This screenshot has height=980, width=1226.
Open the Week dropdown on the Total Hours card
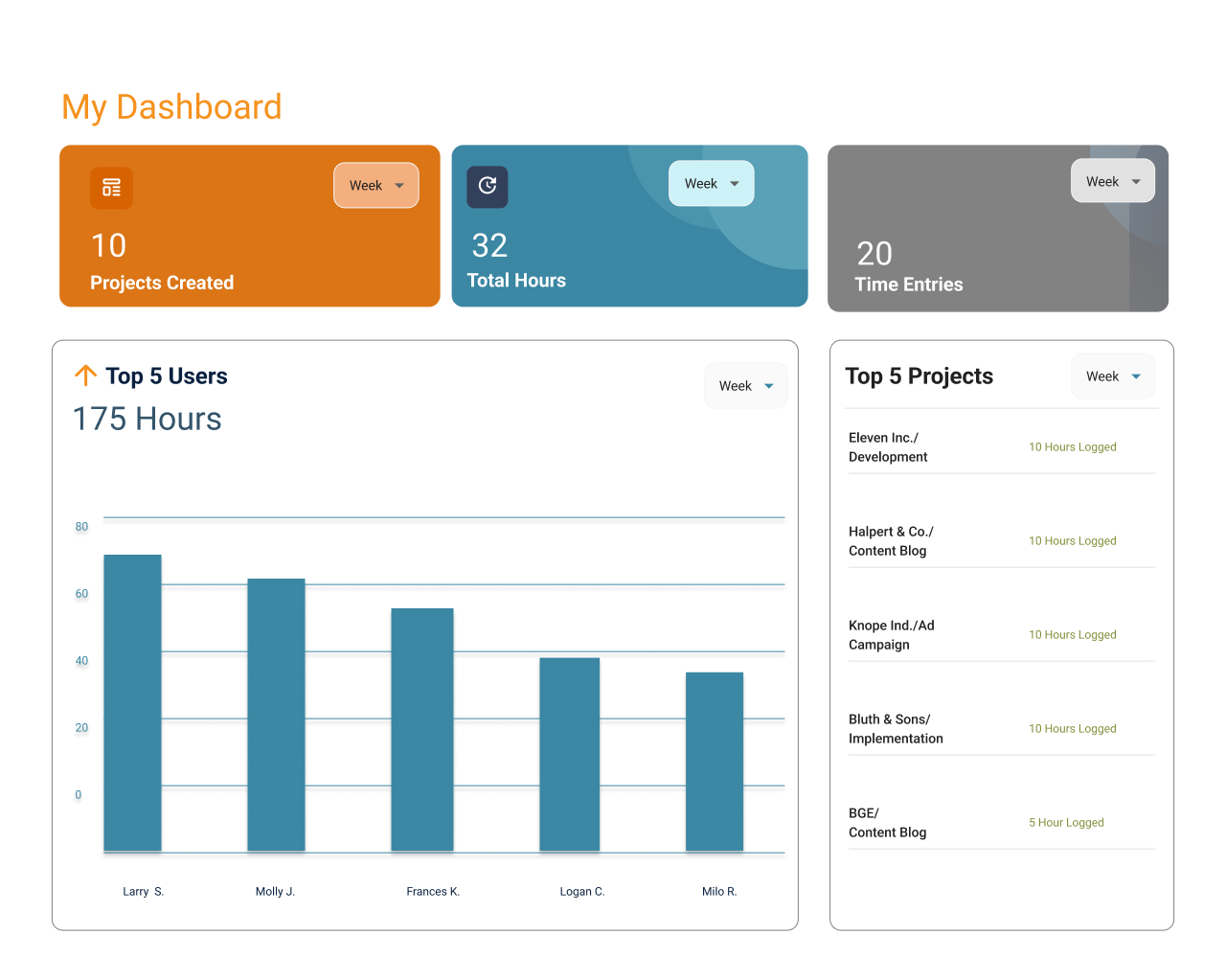[711, 183]
